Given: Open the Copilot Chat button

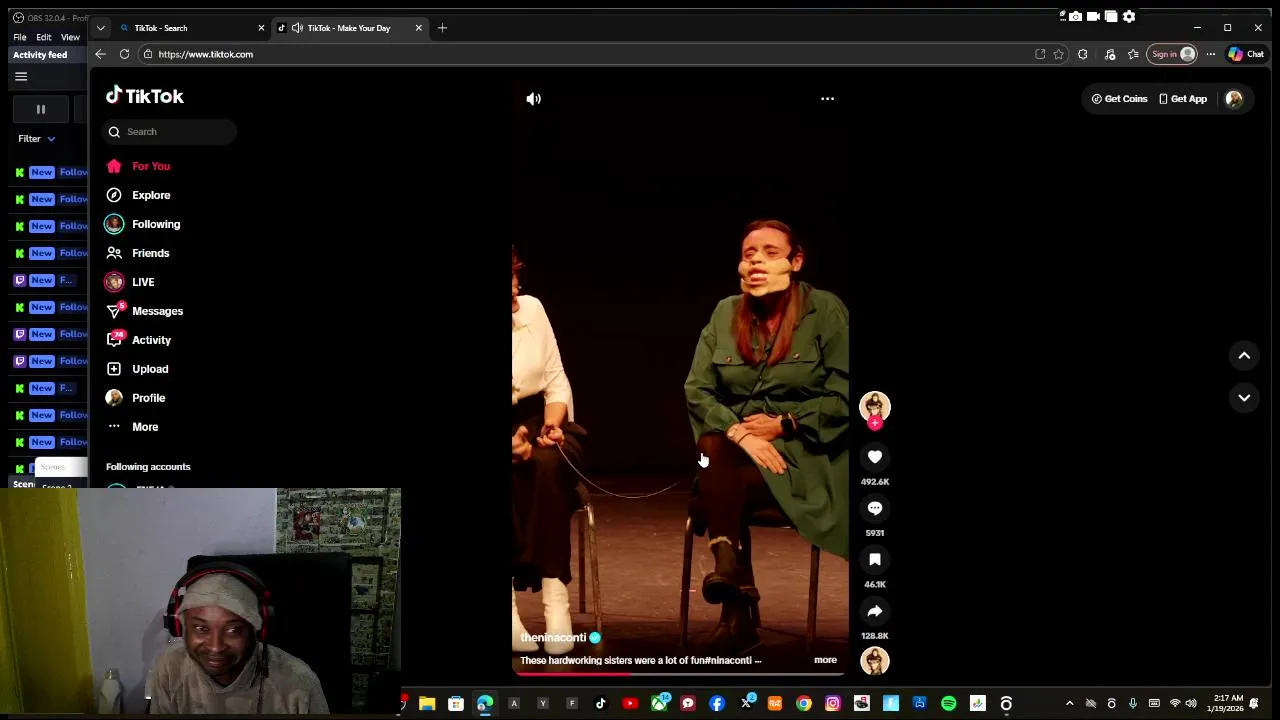Looking at the screenshot, I should [x=1246, y=54].
